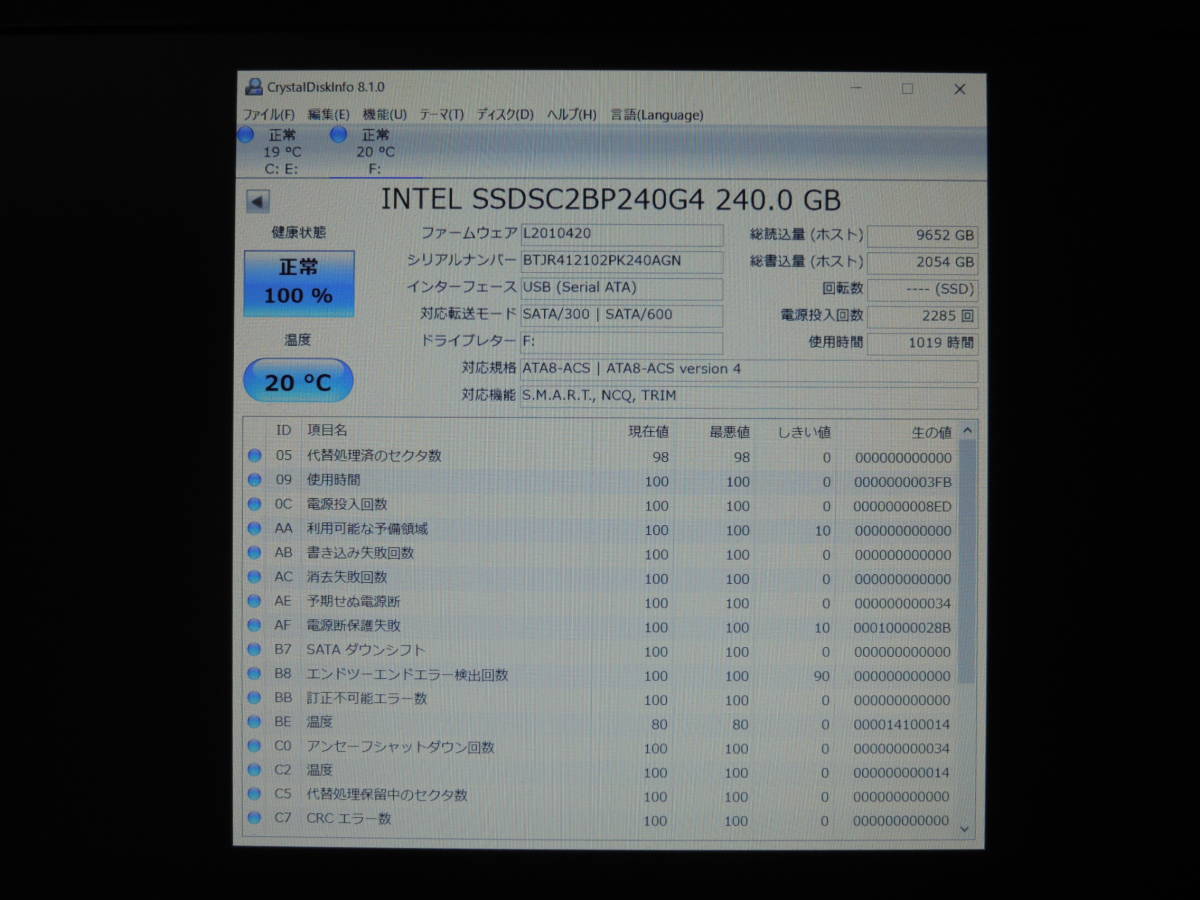Click the features field S.M.A.R.T., NCQ, TRIM
1200x900 pixels.
(749, 396)
